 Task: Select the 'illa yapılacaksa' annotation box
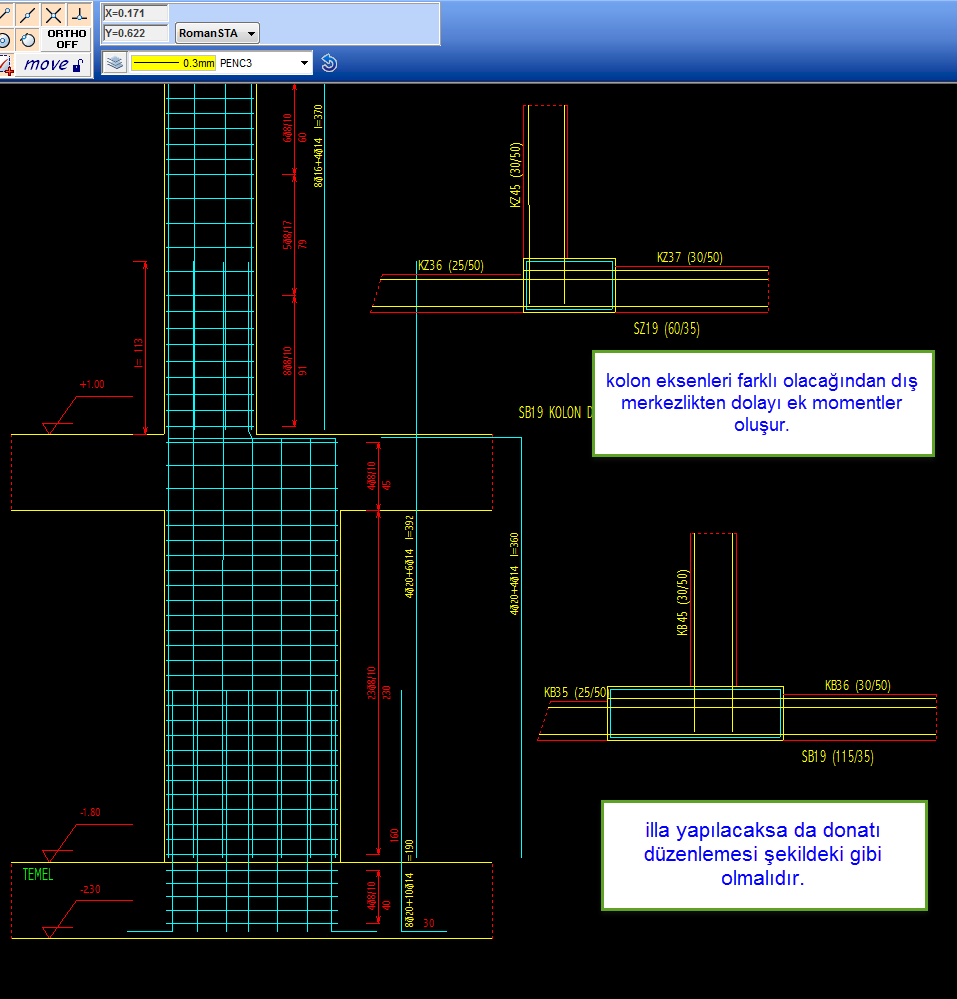pyautogui.click(x=763, y=855)
